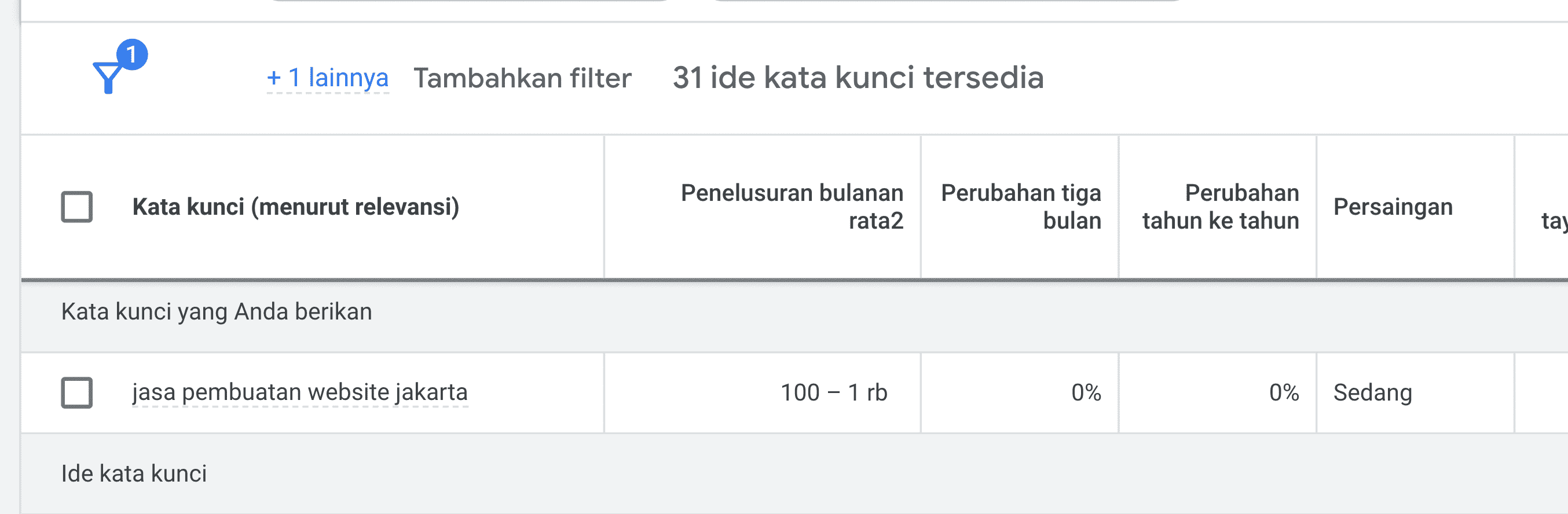This screenshot has width=1568, height=514.
Task: Open the '+ 1 lainnya' filters link
Action: (328, 78)
